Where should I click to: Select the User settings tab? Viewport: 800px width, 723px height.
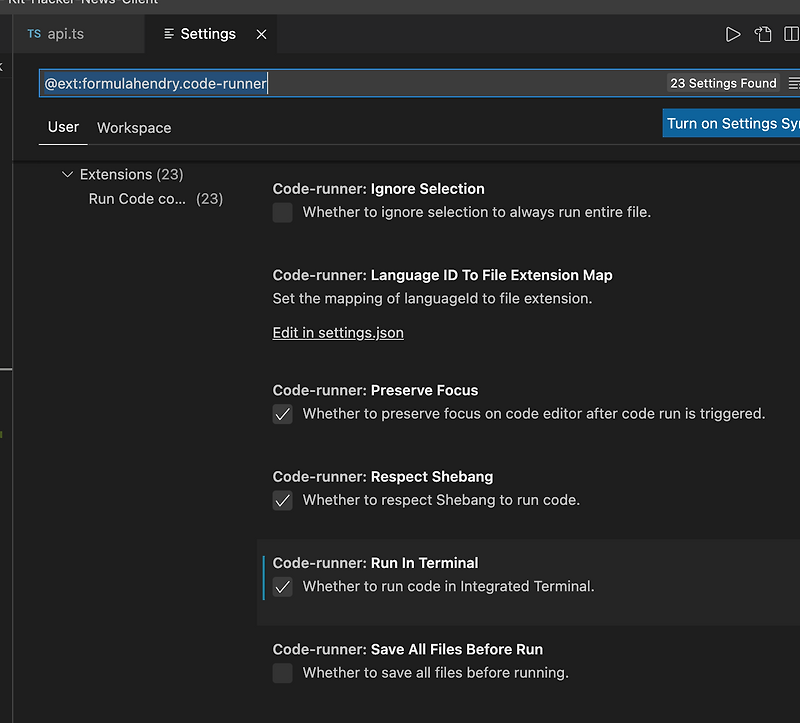63,127
